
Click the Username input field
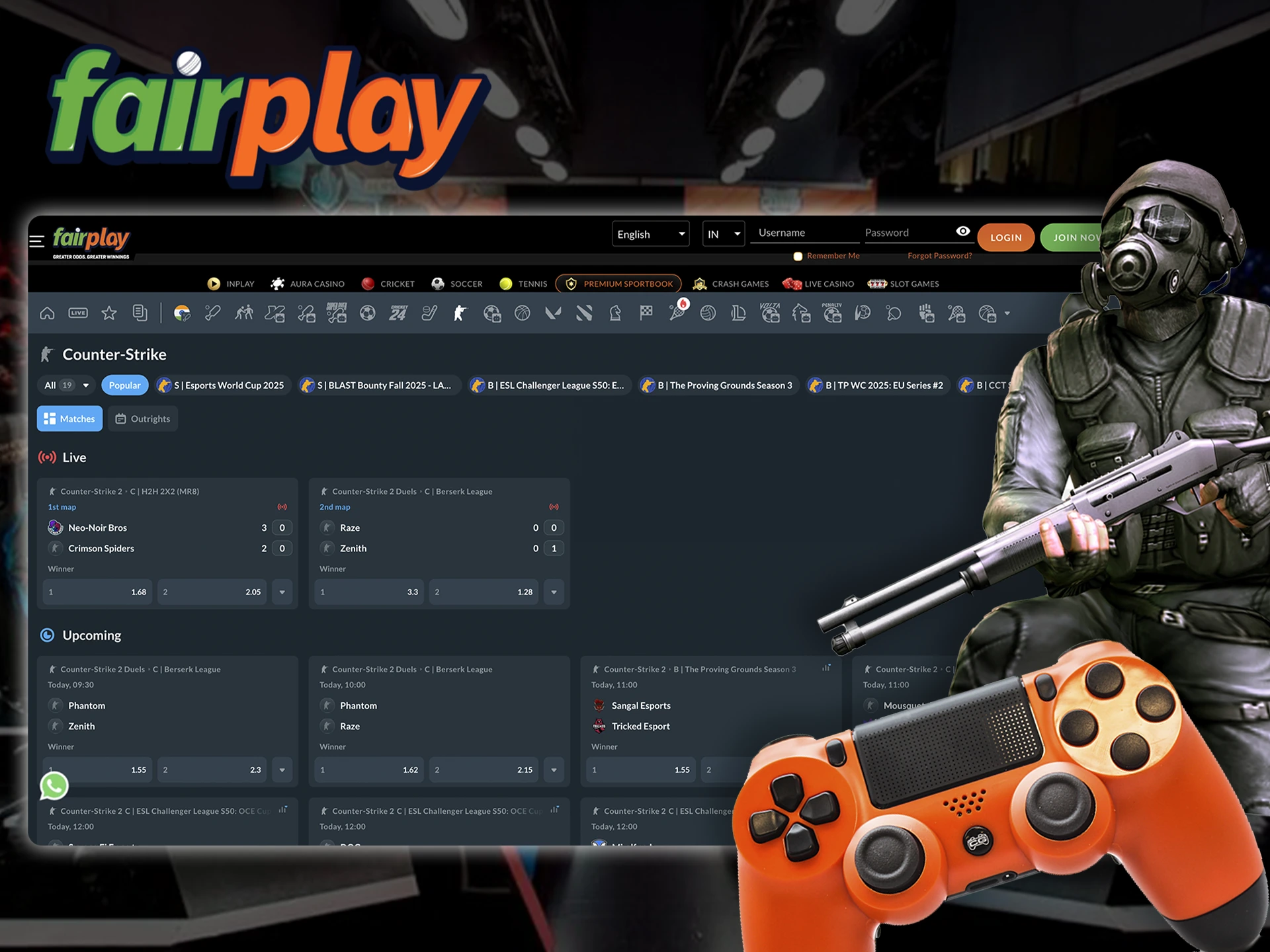(x=804, y=232)
